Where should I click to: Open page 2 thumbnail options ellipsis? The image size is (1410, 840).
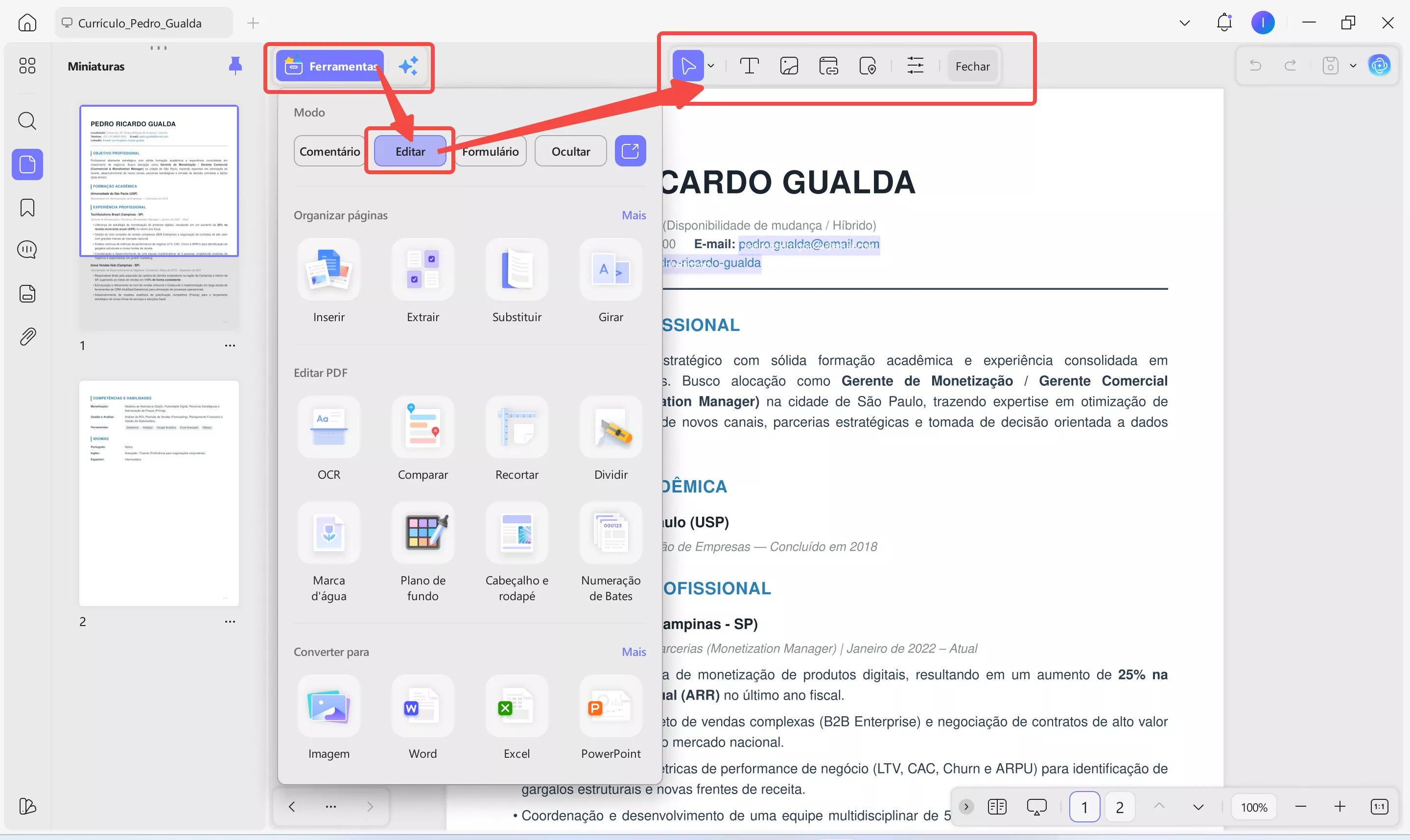(x=230, y=621)
